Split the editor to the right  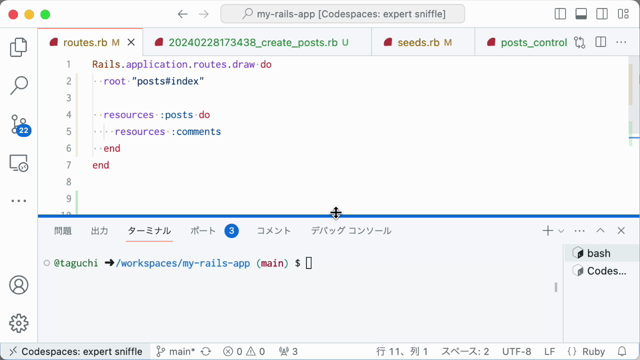pos(600,42)
